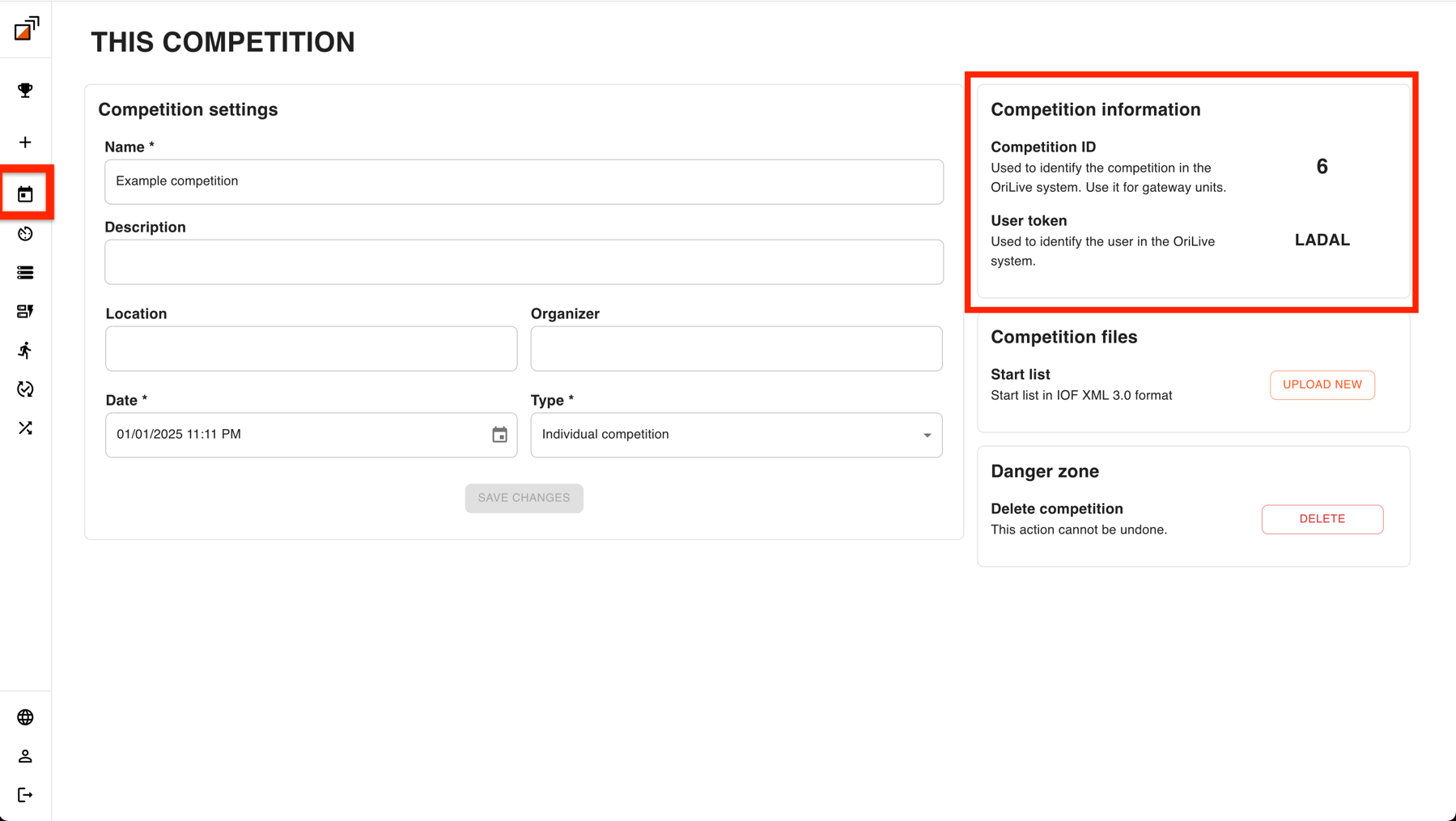Open the running person competitors icon

pos(25,351)
